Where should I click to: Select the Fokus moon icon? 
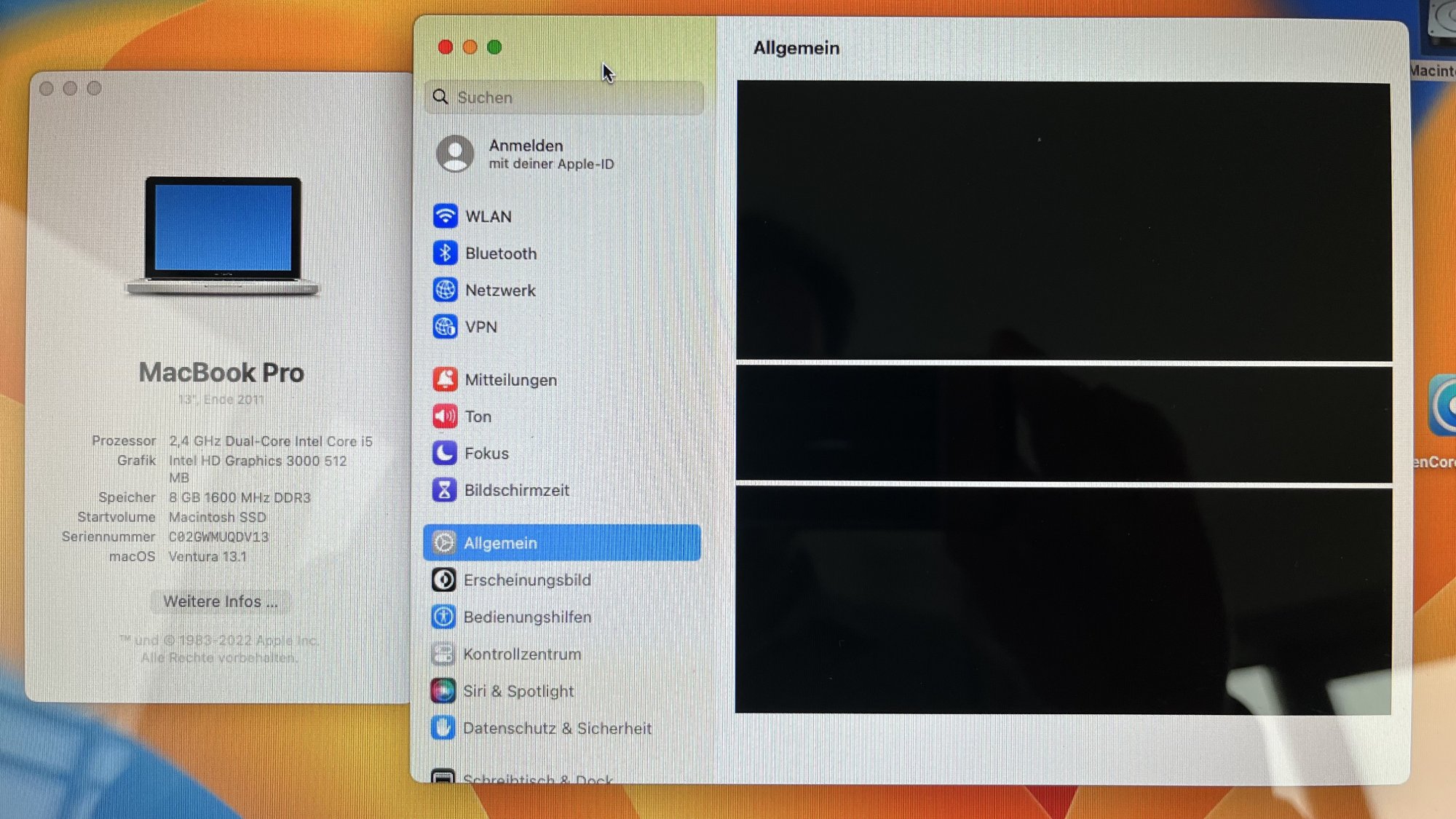coord(444,453)
